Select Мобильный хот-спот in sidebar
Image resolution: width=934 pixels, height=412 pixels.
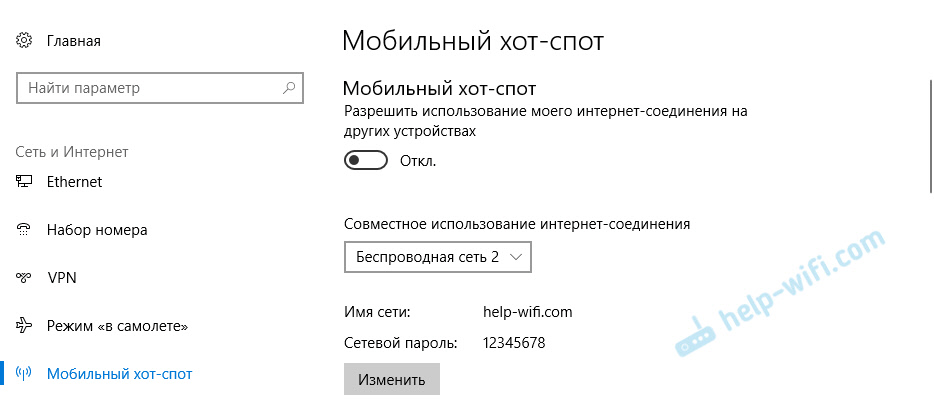pos(119,374)
